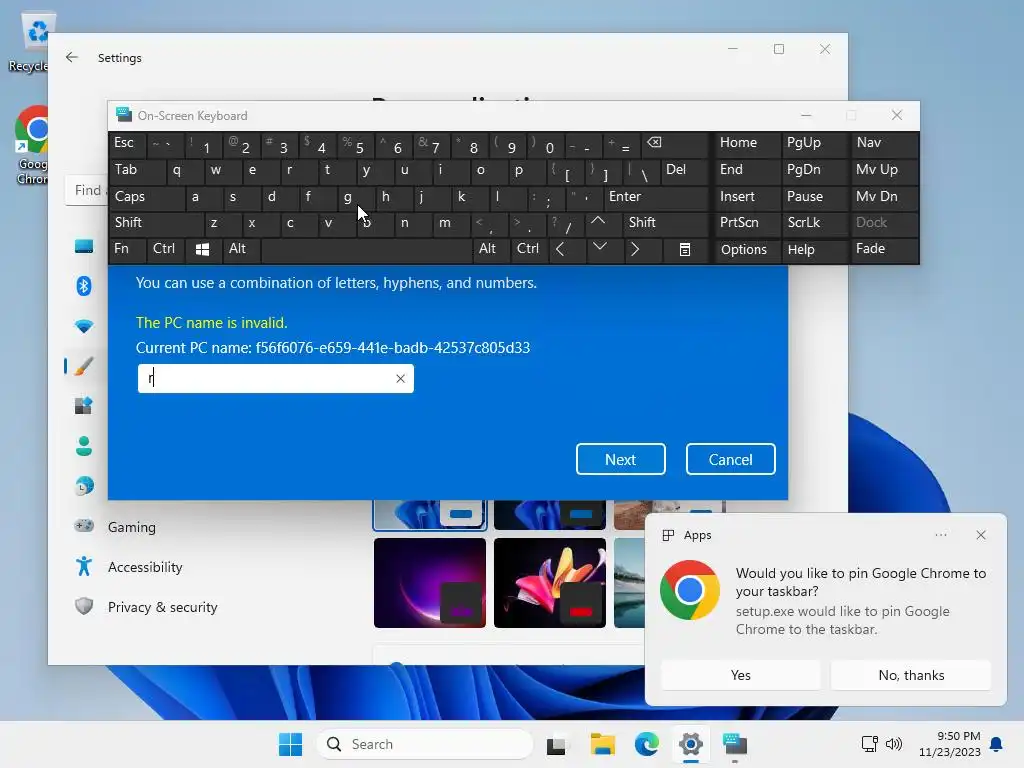The image size is (1024, 768).
Task: Toggle the right Shift key
Action: (666, 223)
